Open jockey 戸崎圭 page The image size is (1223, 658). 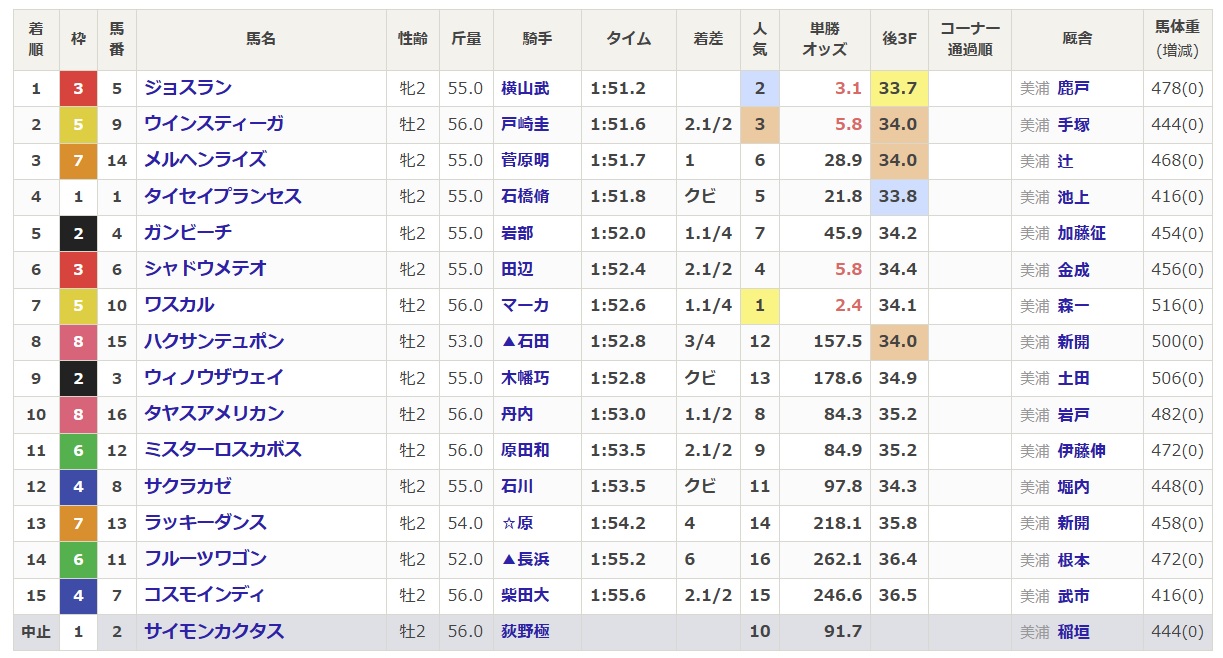coord(525,124)
